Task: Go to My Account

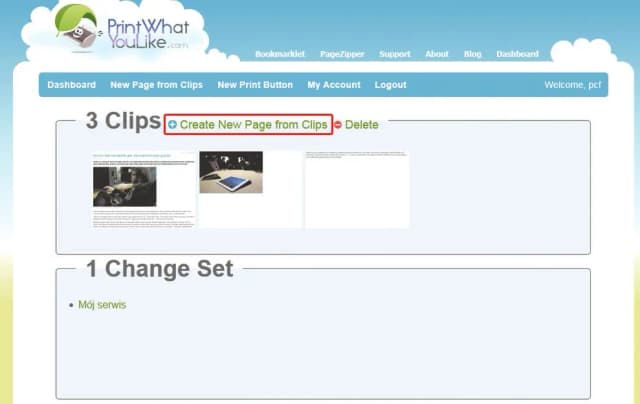Action: 334,85
